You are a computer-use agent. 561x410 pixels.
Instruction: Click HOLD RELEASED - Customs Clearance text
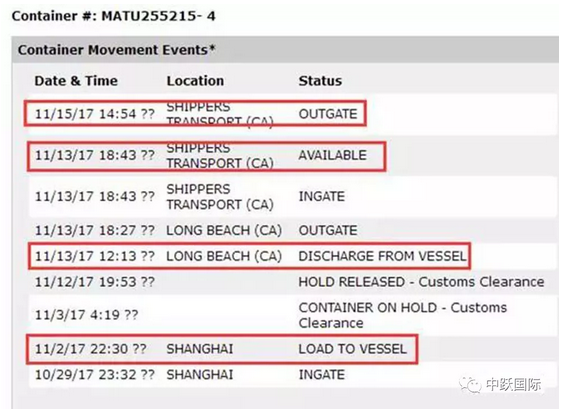(421, 282)
